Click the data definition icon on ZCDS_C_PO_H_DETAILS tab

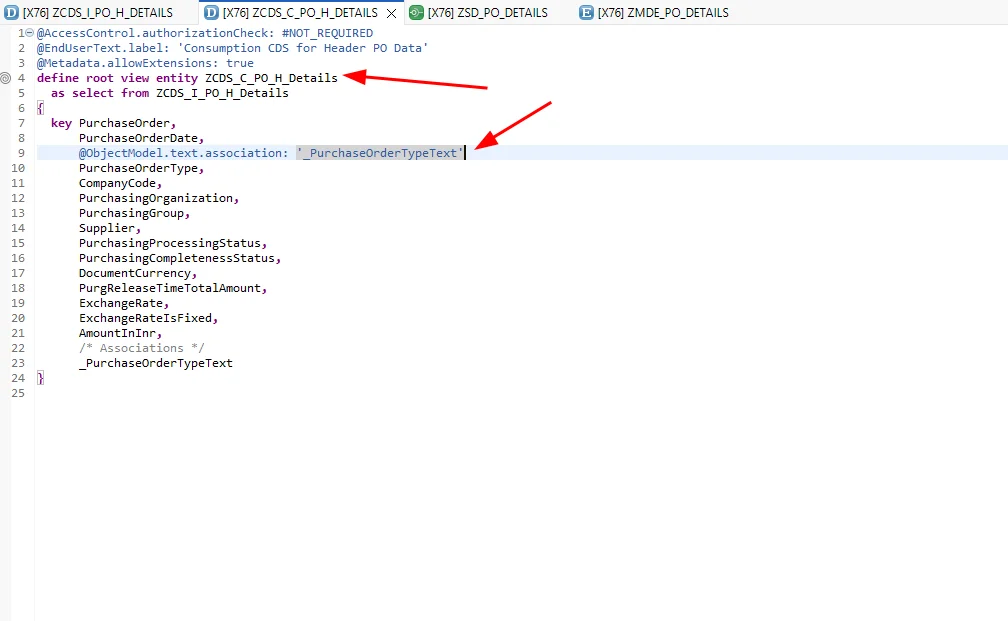[211, 12]
